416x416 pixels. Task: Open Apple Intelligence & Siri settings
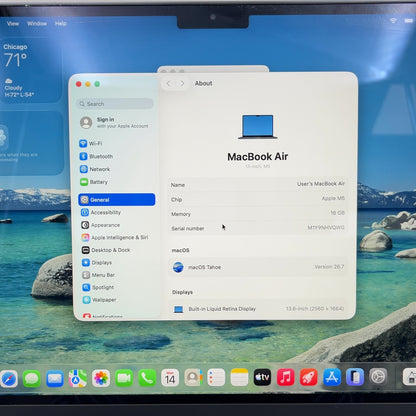pos(115,237)
